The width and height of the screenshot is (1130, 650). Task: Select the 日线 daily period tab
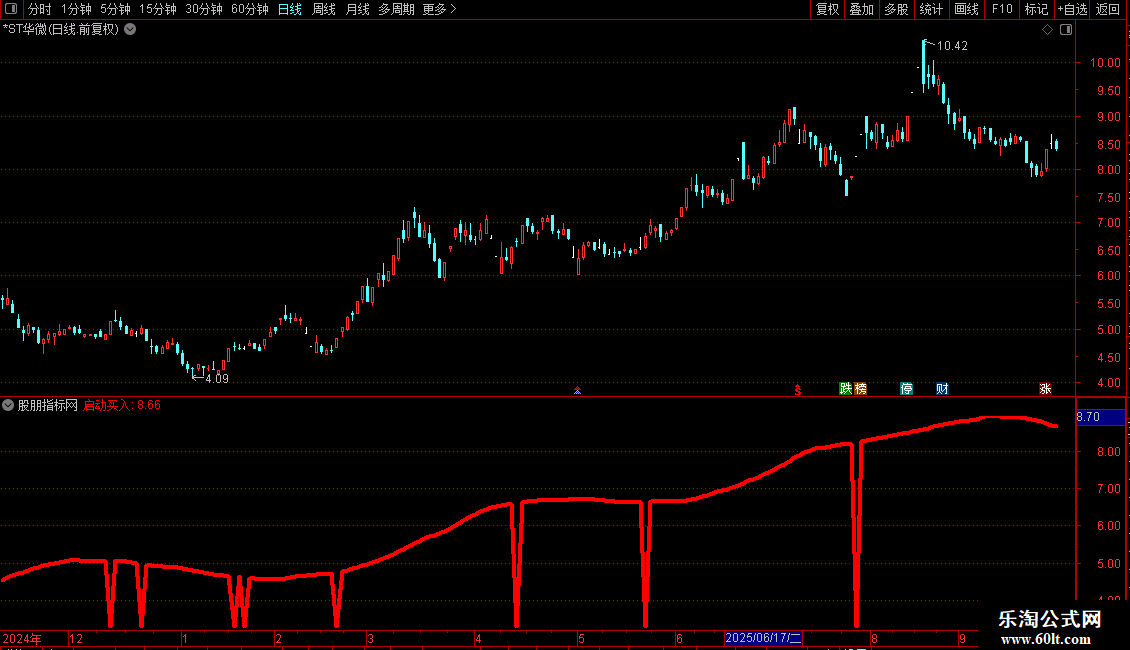290,9
